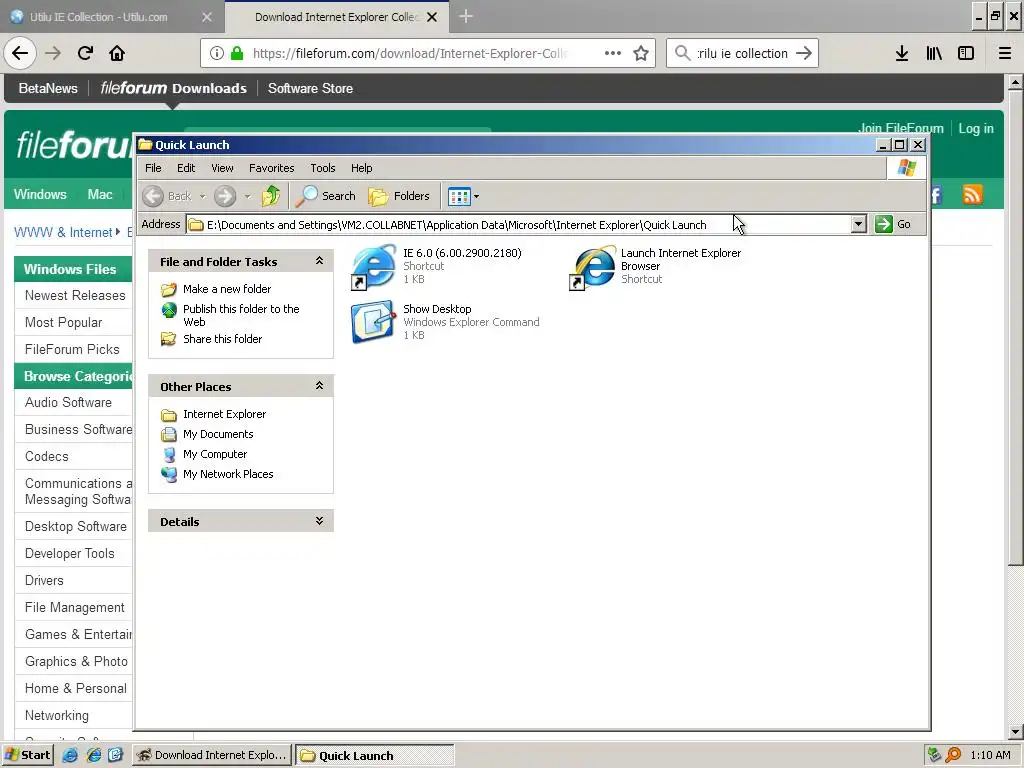Screen dimensions: 1024x768
Task: Click Share this folder
Action: (x=222, y=339)
